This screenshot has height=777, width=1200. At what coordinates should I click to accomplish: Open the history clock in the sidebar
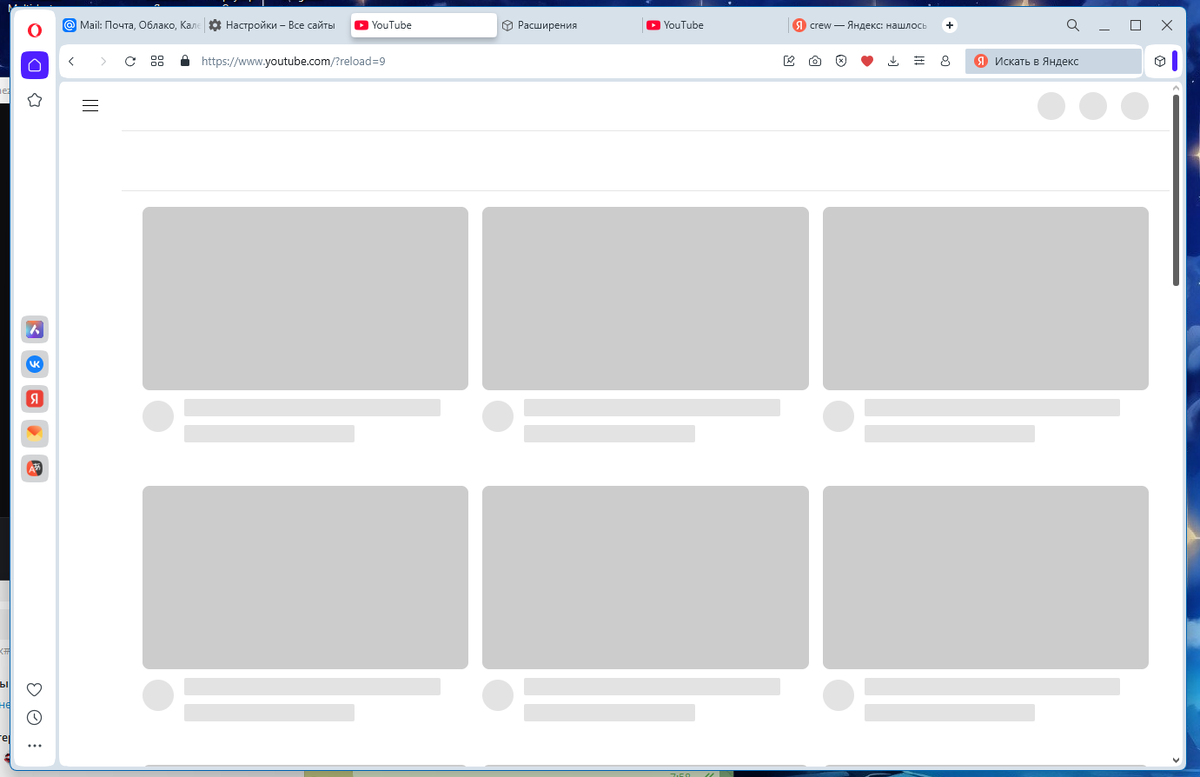[34, 717]
